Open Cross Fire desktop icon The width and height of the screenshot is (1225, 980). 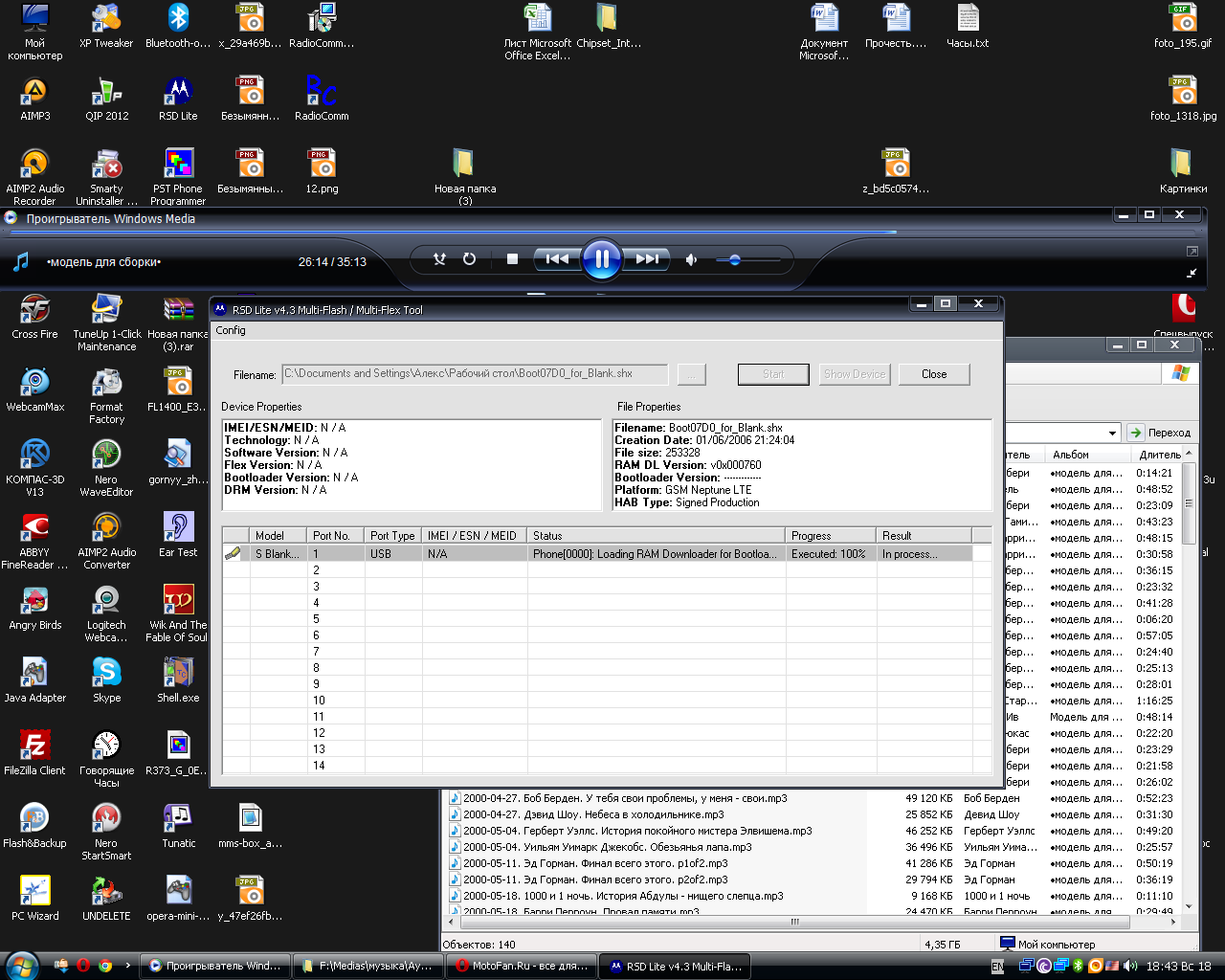[35, 317]
